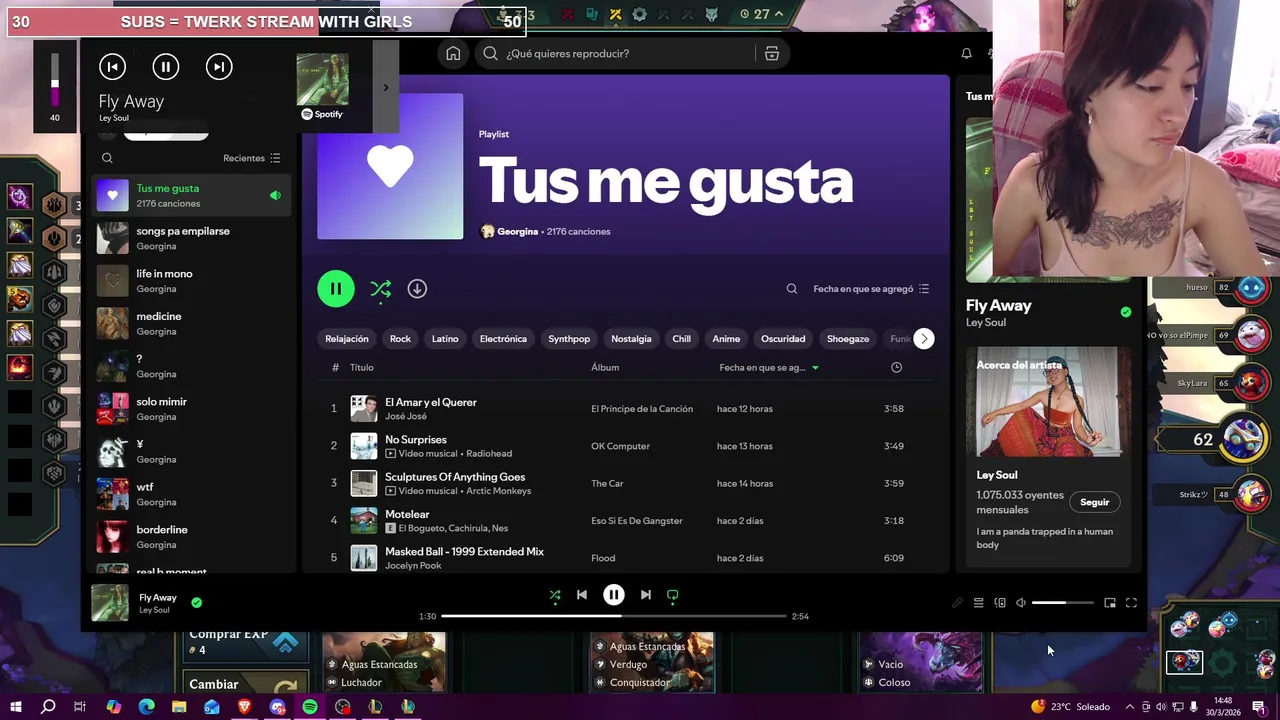
Task: Seek on the song progress bar
Action: click(x=614, y=616)
